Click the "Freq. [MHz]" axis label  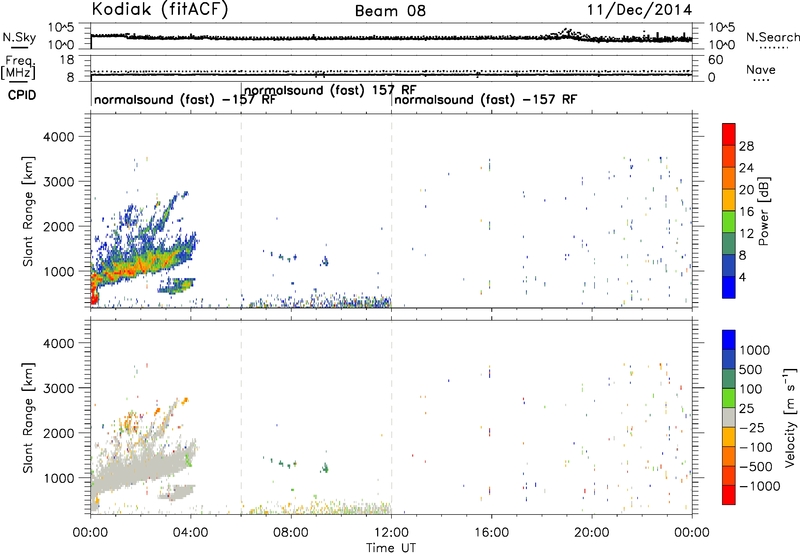[x=19, y=67]
